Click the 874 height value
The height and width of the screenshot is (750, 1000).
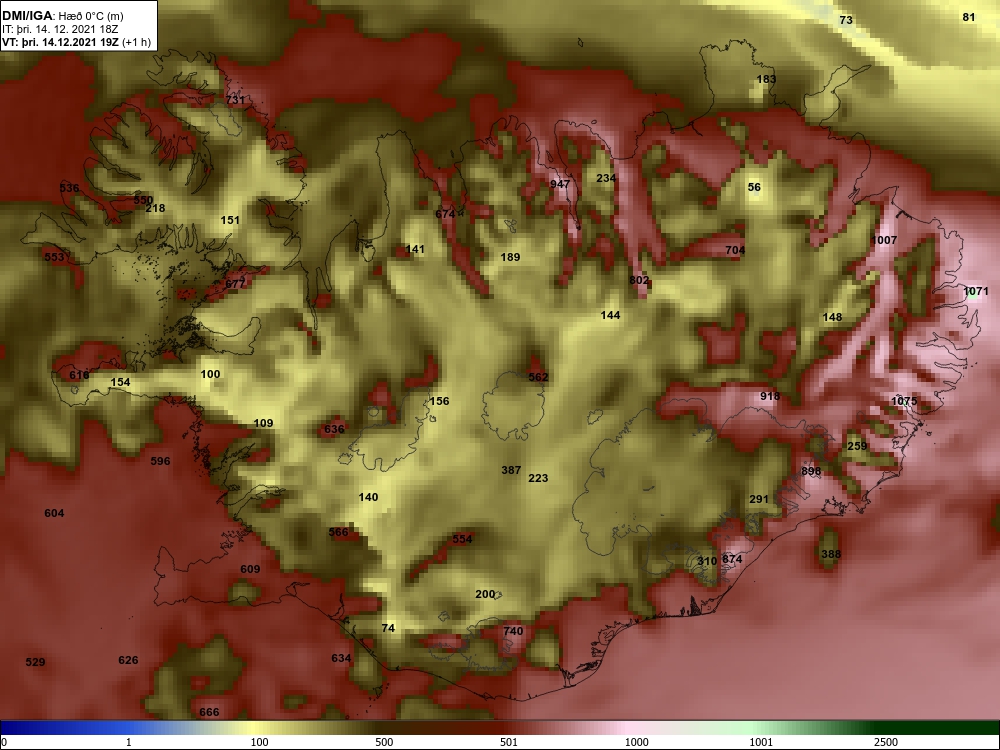pos(732,559)
